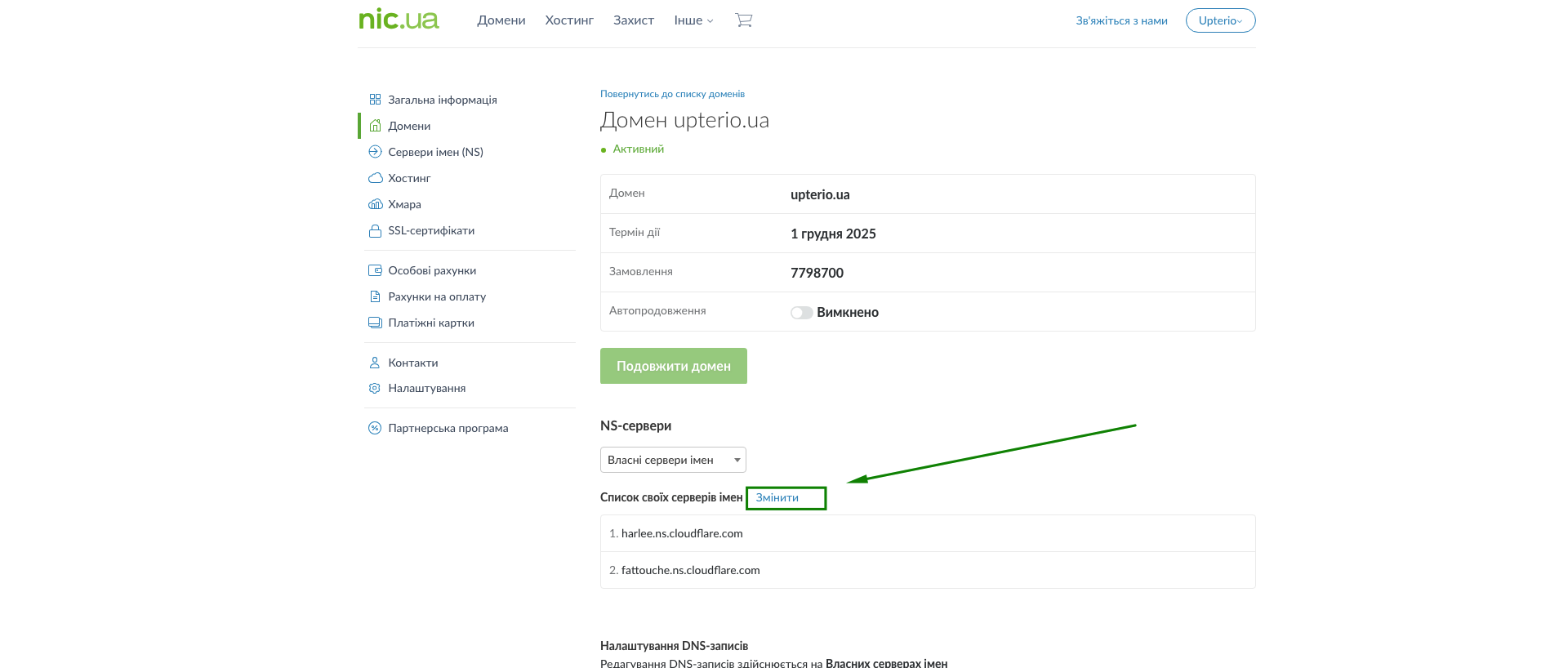Click the Сервери імен (NS) arrow icon
The height and width of the screenshot is (668, 1568).
(x=375, y=152)
